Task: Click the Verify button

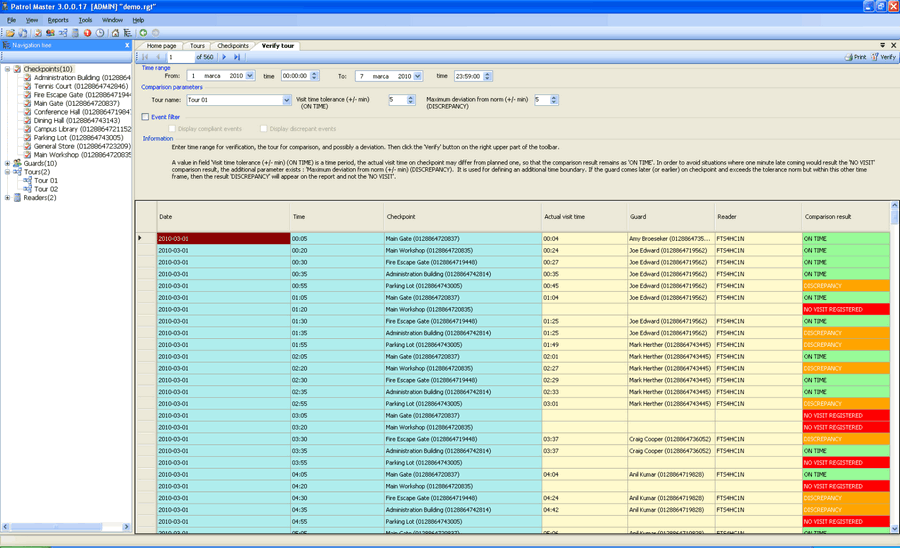Action: tap(883, 57)
